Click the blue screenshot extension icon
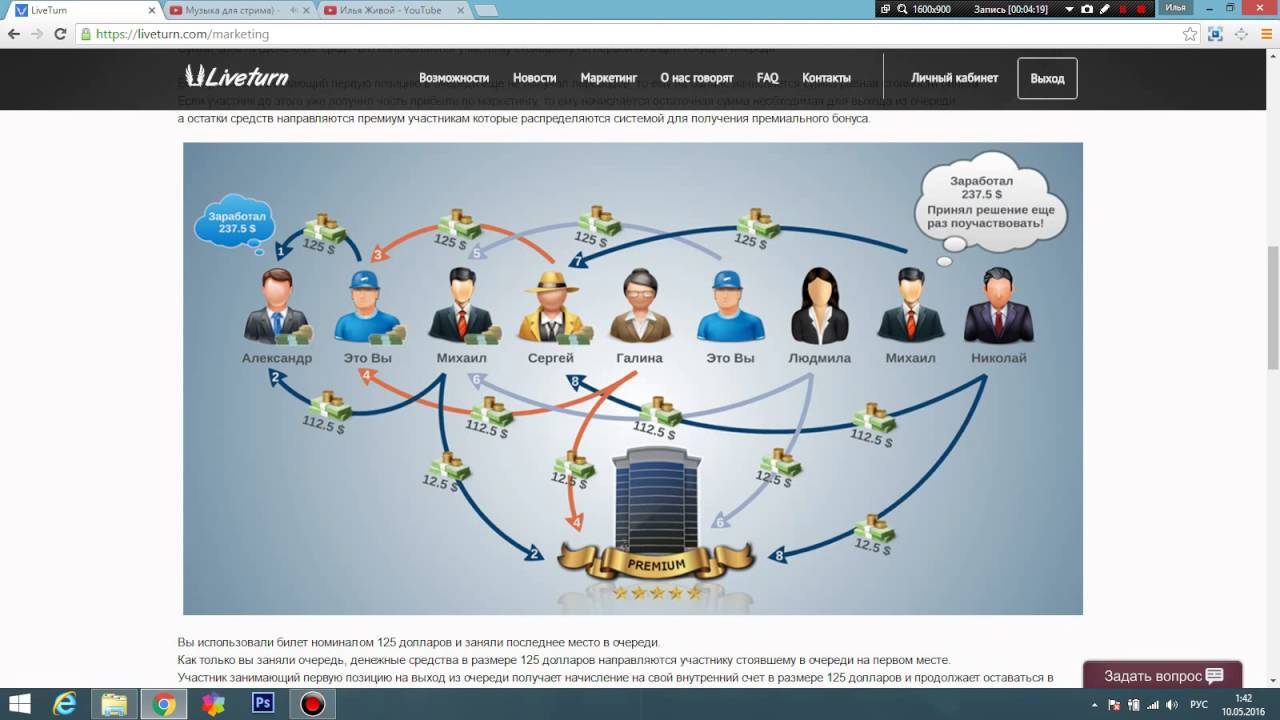This screenshot has height=720, width=1280. click(1216, 33)
